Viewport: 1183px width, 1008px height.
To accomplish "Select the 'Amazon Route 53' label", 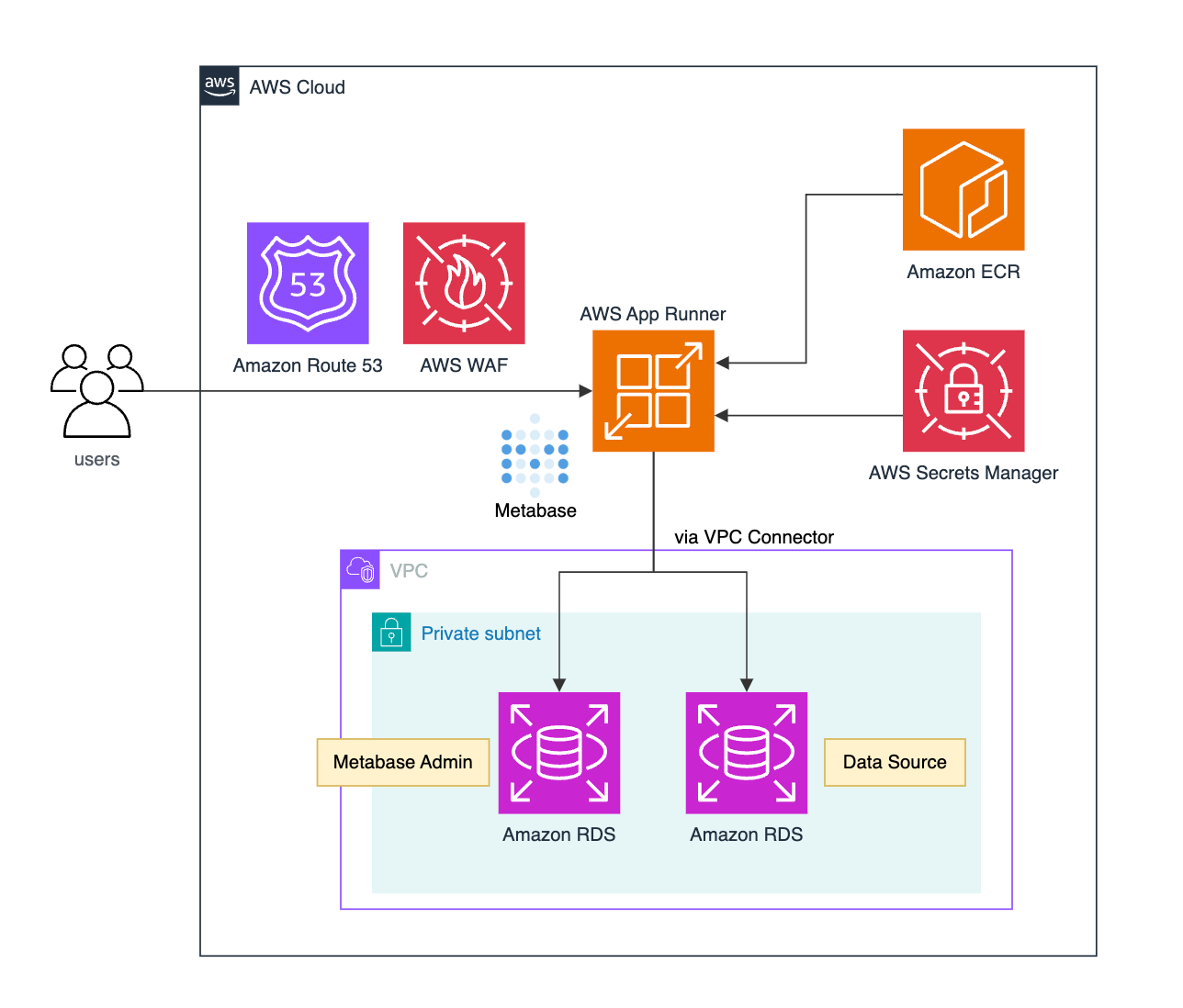I will pyautogui.click(x=308, y=365).
